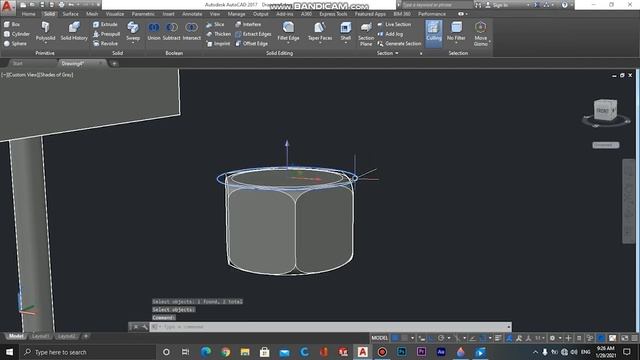
Task: Click the Thicken tool
Action: coord(218,34)
